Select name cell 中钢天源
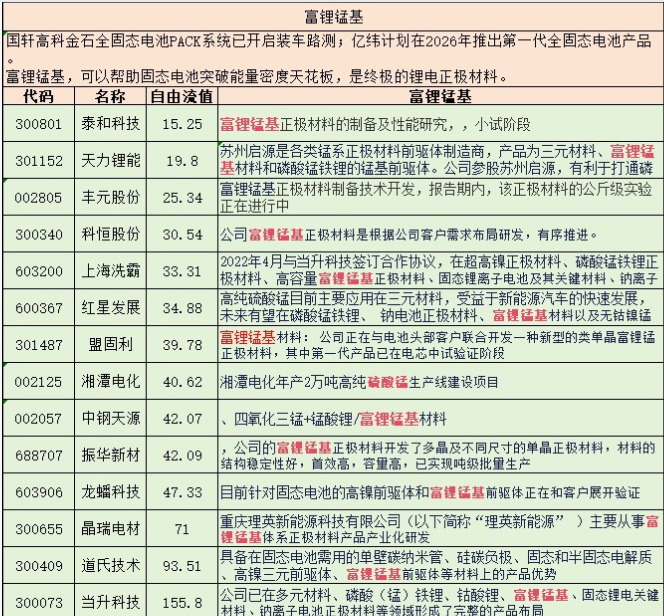The image size is (664, 616). [x=110, y=418]
